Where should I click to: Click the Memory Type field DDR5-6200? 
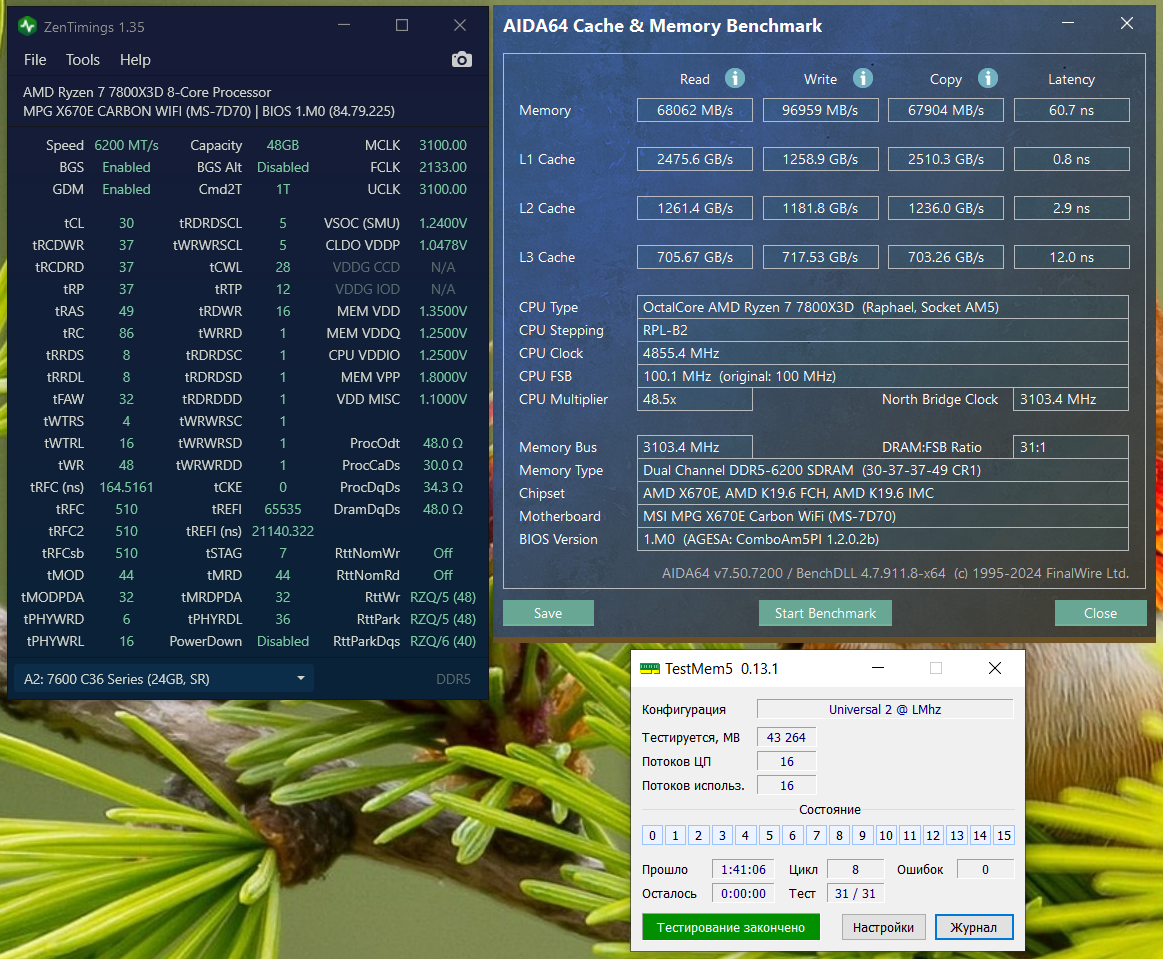883,470
